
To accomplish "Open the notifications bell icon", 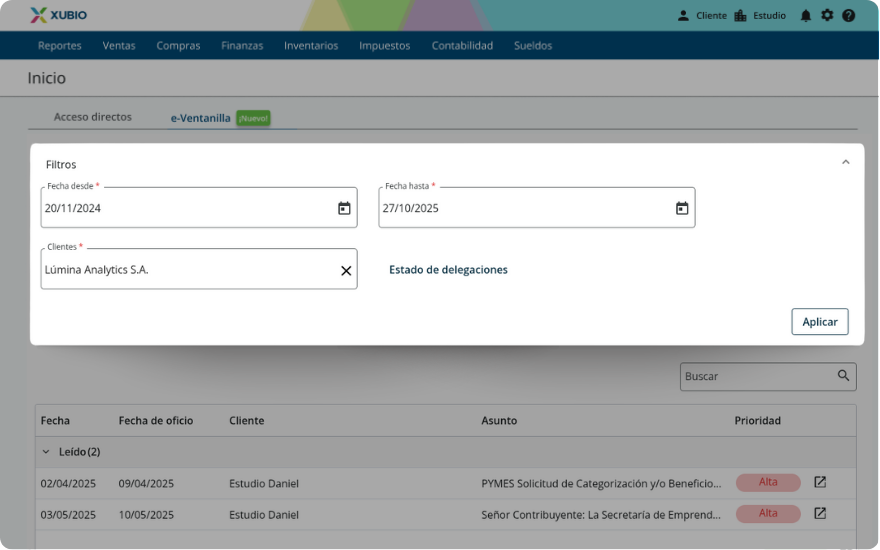I will pyautogui.click(x=805, y=16).
